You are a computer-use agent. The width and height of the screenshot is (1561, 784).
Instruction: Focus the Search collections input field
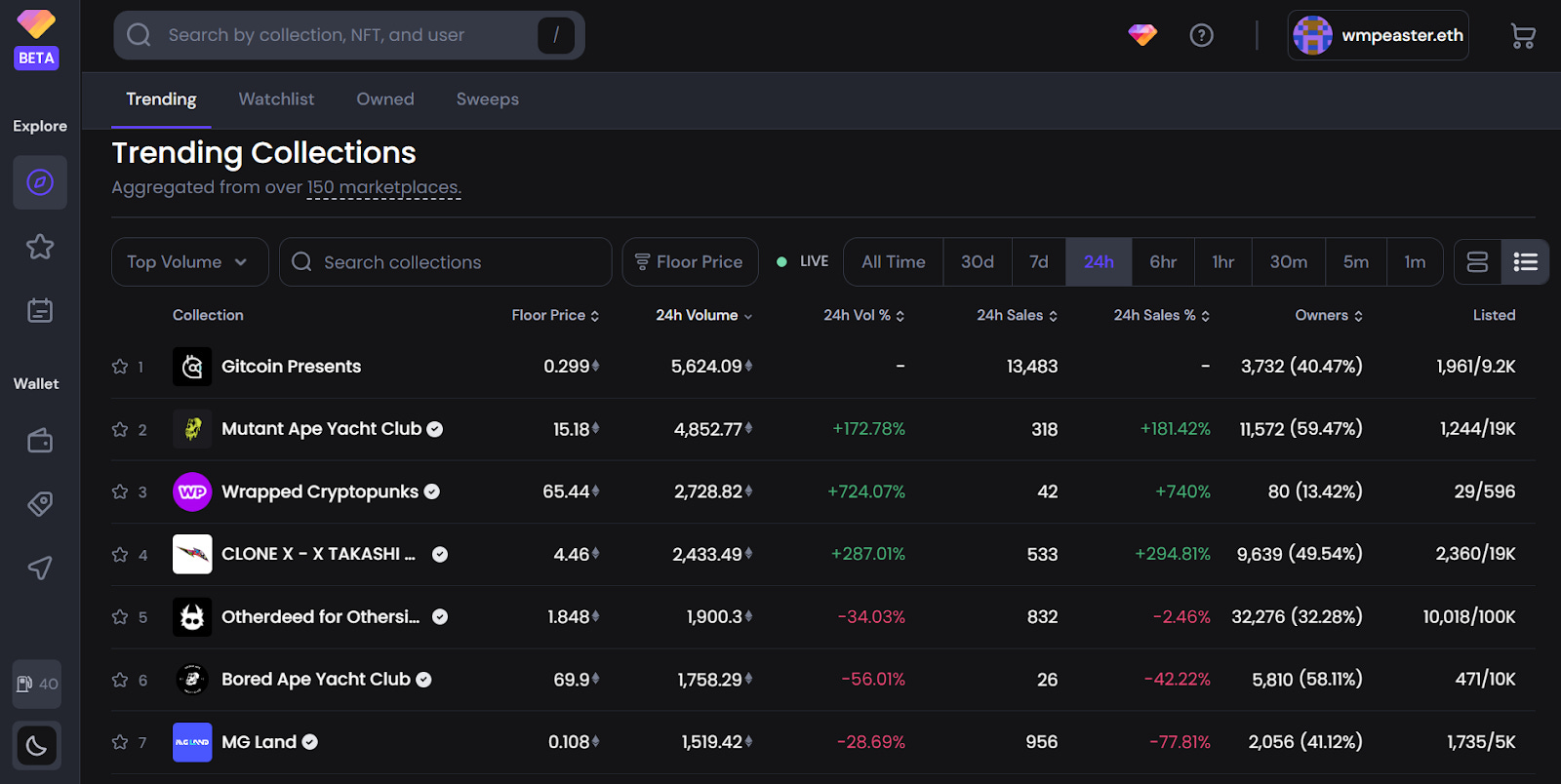click(x=459, y=262)
